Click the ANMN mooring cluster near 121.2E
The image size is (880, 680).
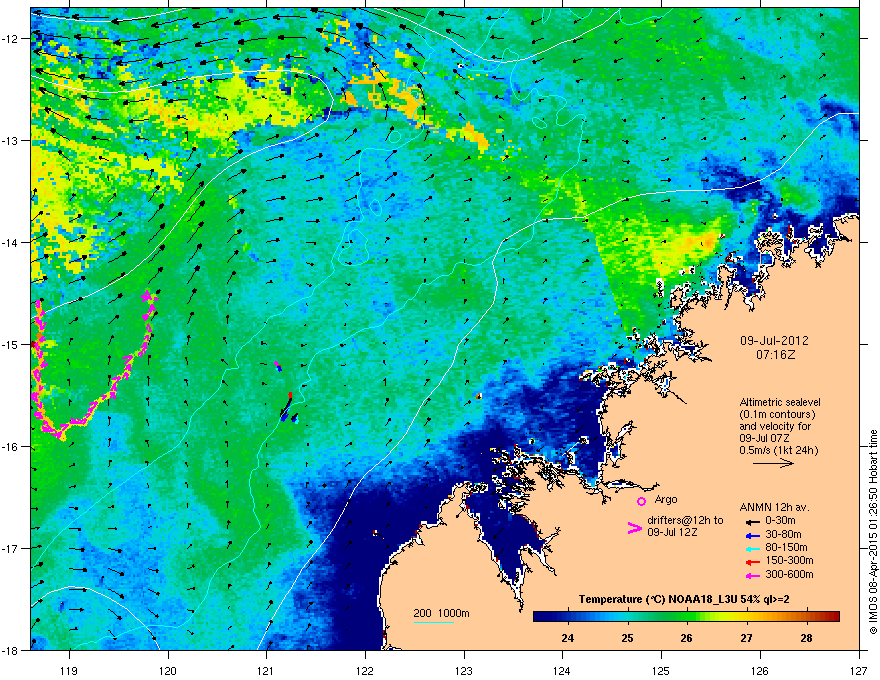point(287,408)
